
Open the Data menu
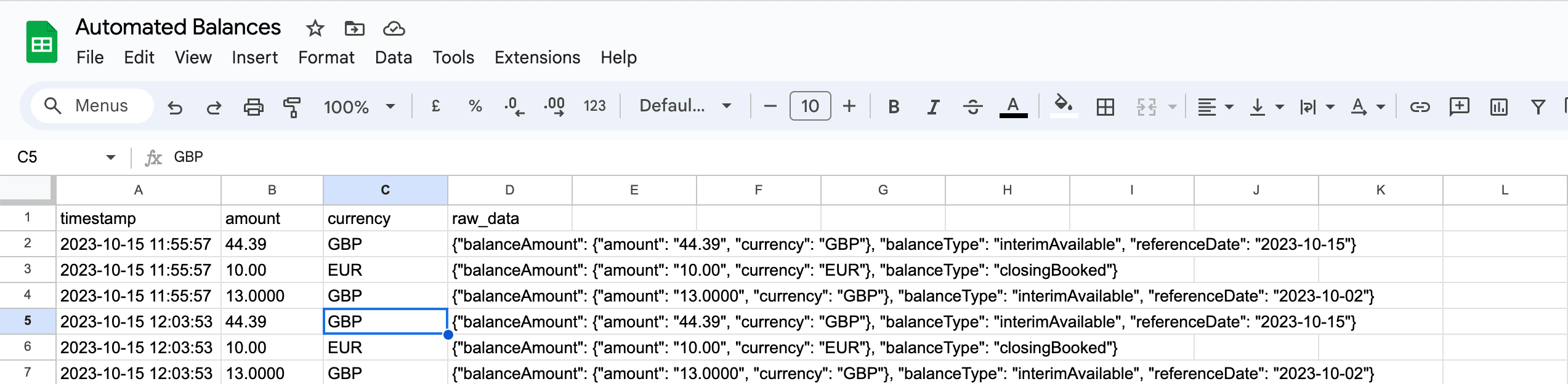coord(394,58)
